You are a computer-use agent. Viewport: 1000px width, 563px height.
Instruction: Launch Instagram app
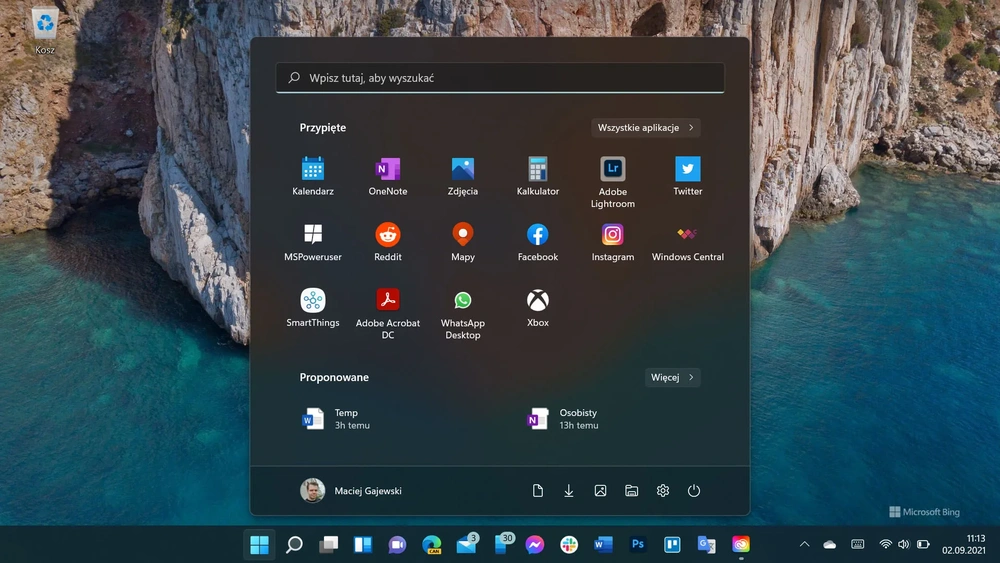point(612,242)
